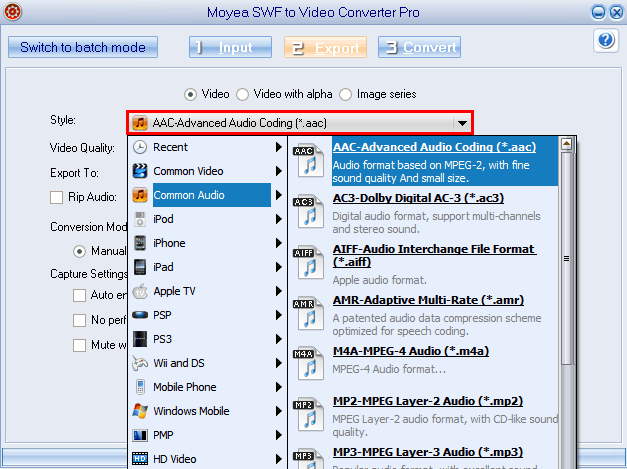Screen dimensions: 627x469
Task: Click the PSP console icon
Action: (140, 315)
